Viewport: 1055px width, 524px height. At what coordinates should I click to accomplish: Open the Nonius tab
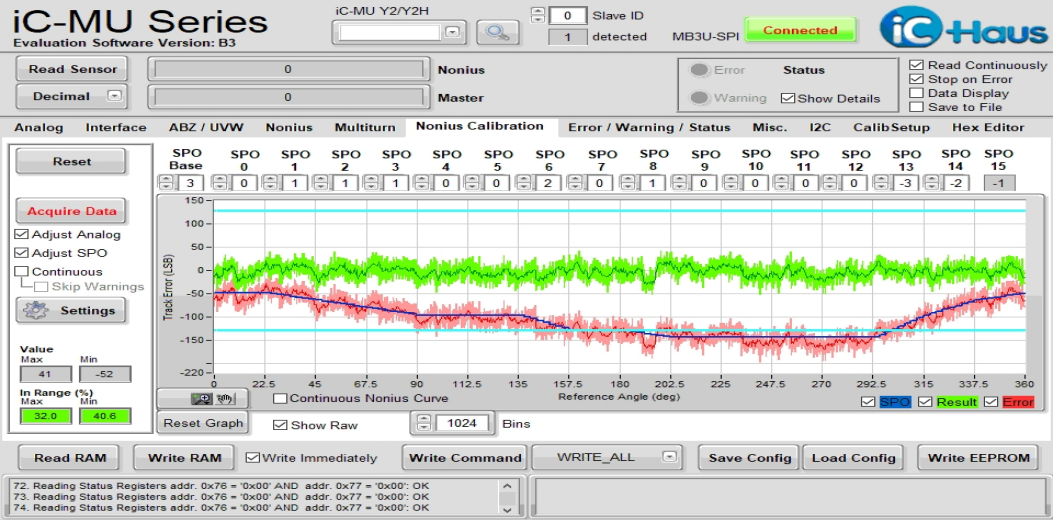tap(289, 128)
